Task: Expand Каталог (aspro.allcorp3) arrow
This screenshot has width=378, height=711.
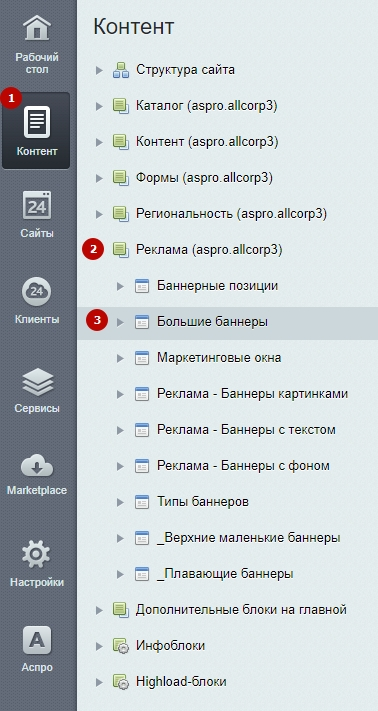Action: [99, 107]
